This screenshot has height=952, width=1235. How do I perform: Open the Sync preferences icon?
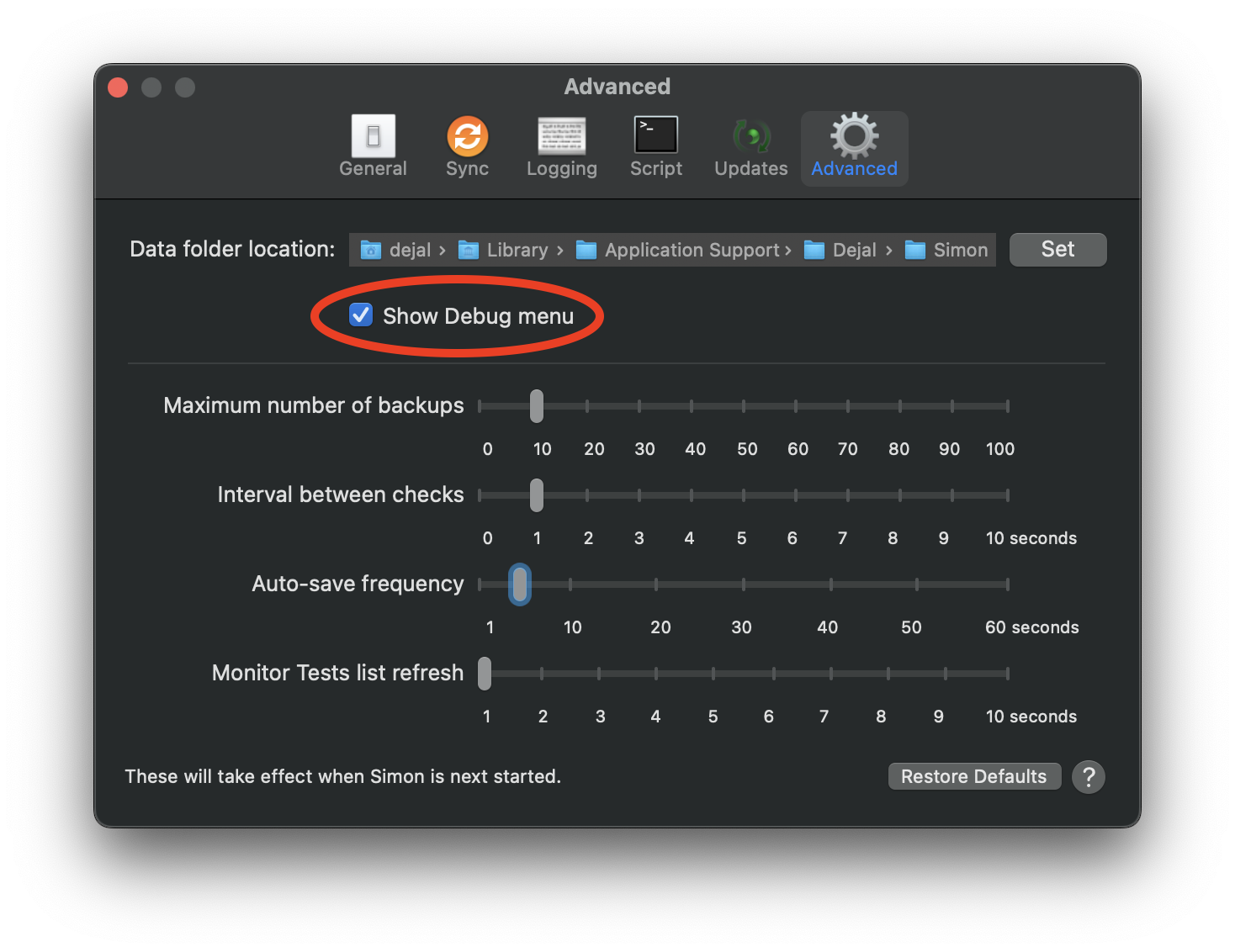tap(468, 136)
